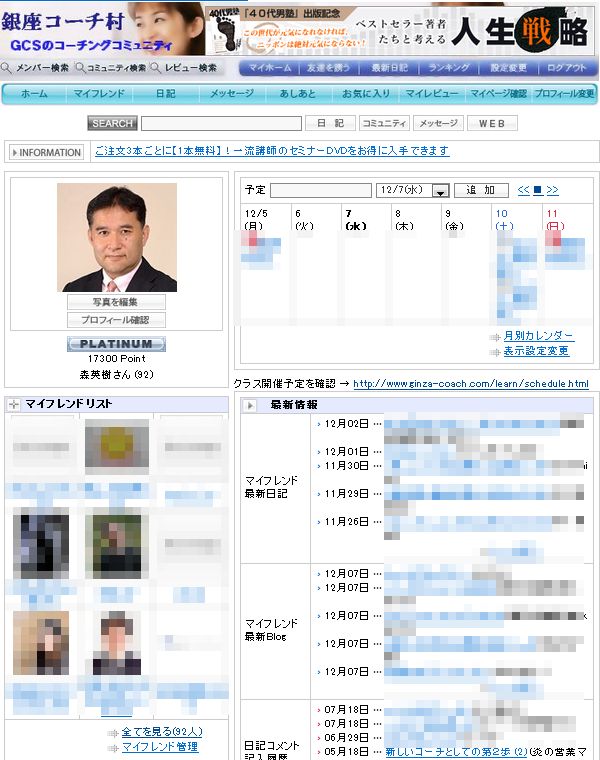This screenshot has height=760, width=600.
Task: Go to next week with >> link
Action: click(553, 190)
